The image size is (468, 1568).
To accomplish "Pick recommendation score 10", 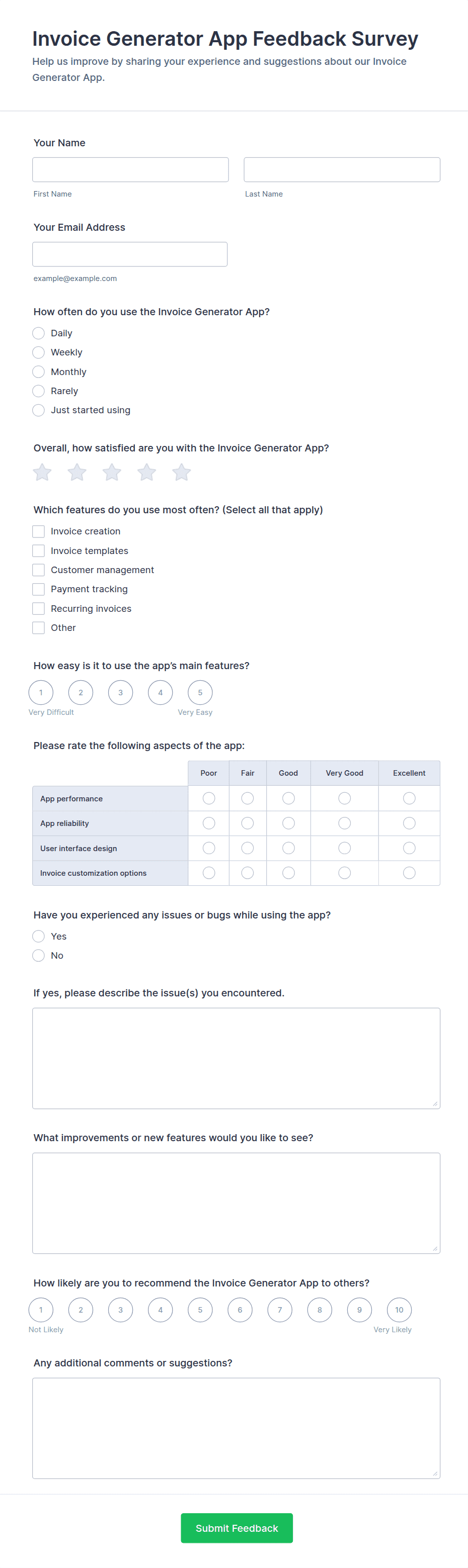I will [399, 1310].
